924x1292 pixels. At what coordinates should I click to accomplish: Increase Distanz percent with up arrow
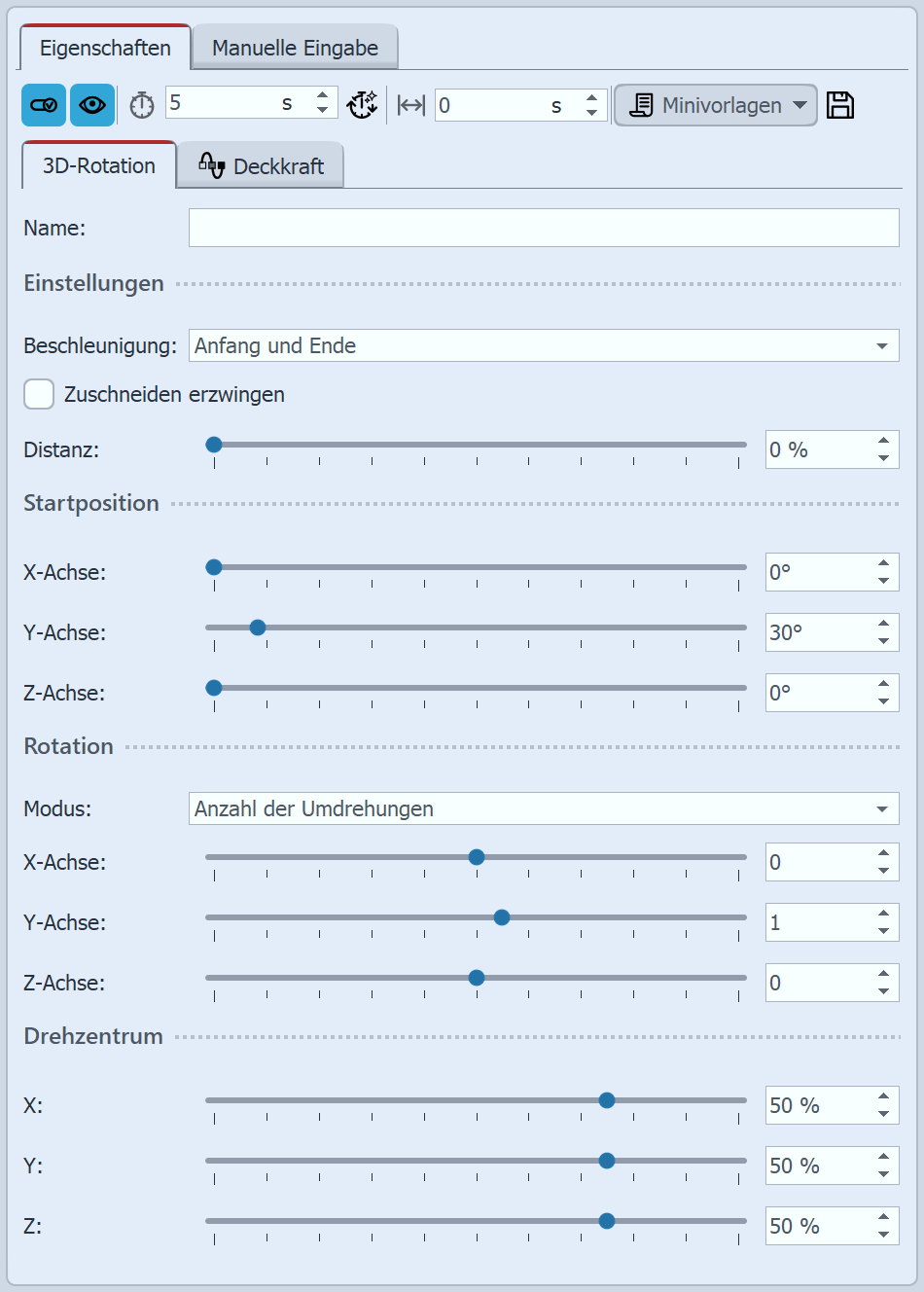[883, 442]
